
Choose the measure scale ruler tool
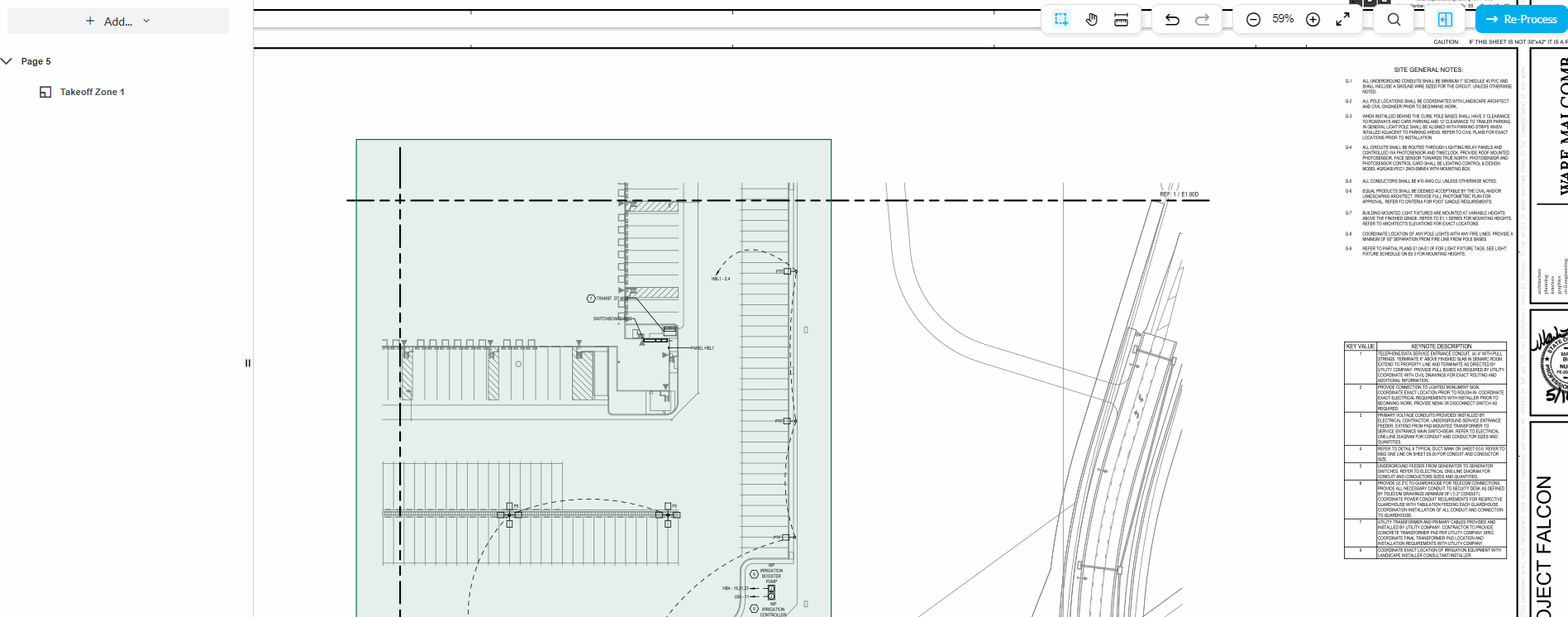[x=1121, y=19]
